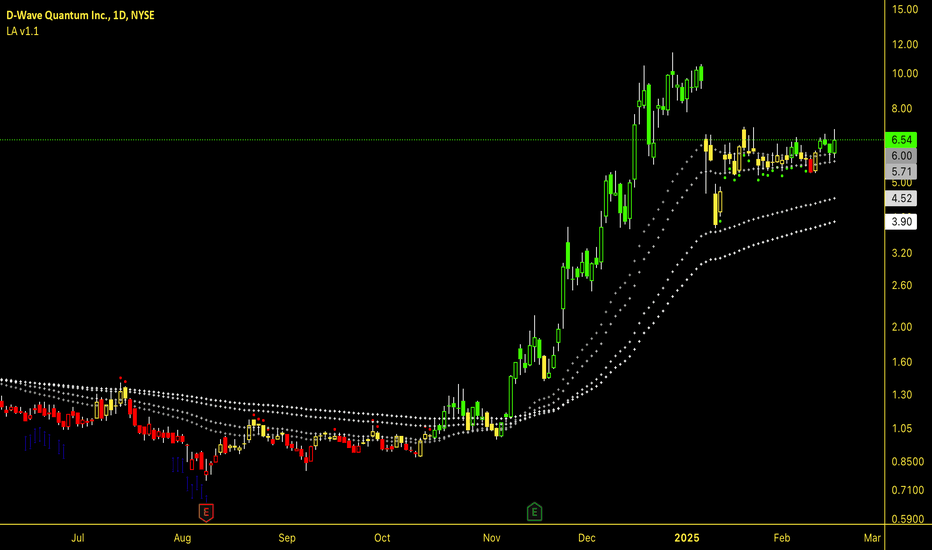The height and width of the screenshot is (550, 932).
Task: Click the 10.00 price axis value
Action: point(905,74)
